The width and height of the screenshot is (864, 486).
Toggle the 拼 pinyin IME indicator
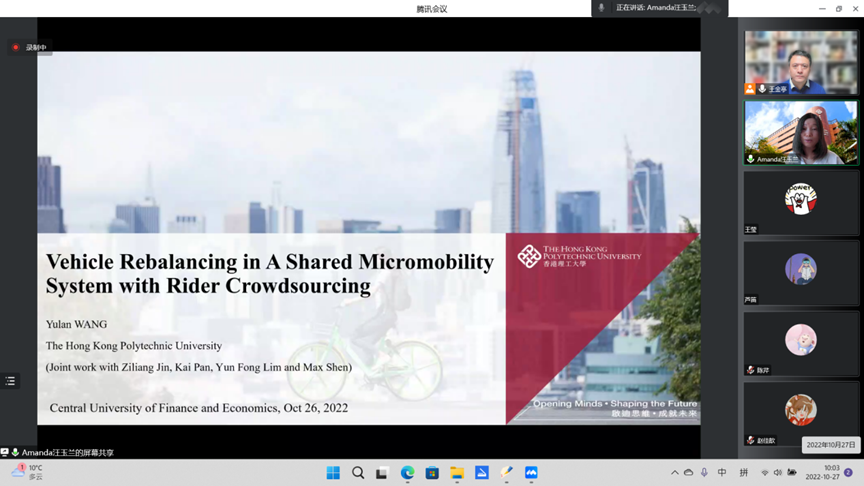(x=743, y=473)
